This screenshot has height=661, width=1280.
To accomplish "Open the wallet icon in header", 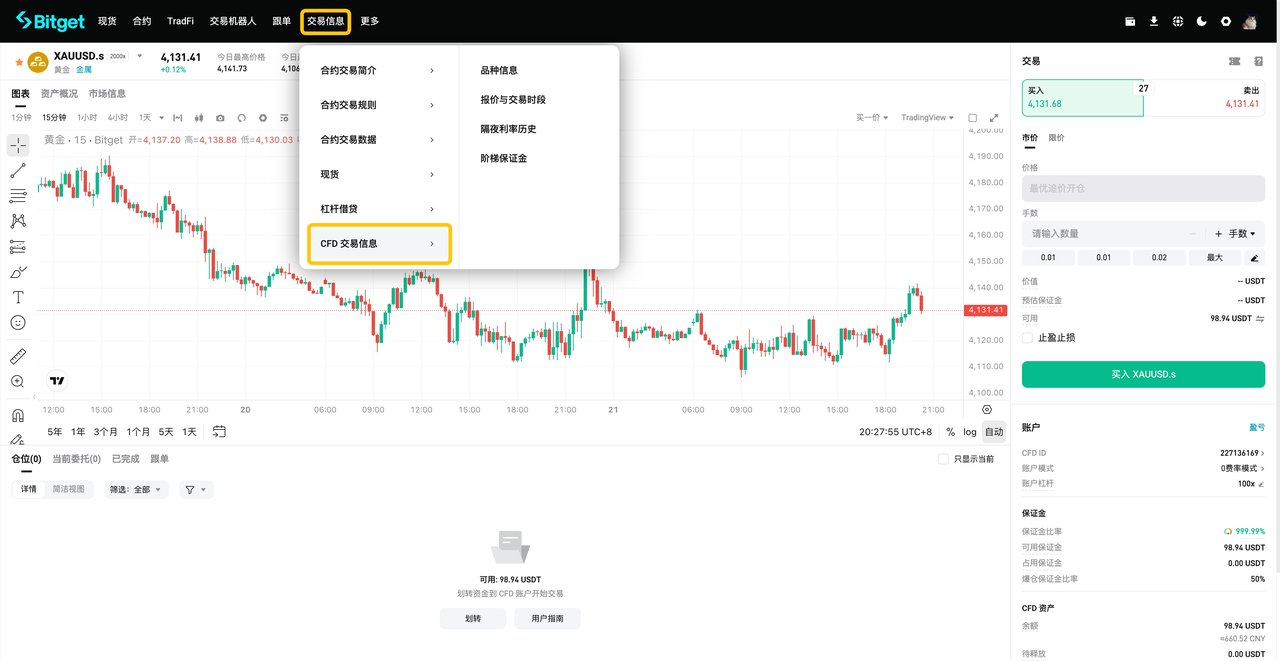I will click(1130, 21).
